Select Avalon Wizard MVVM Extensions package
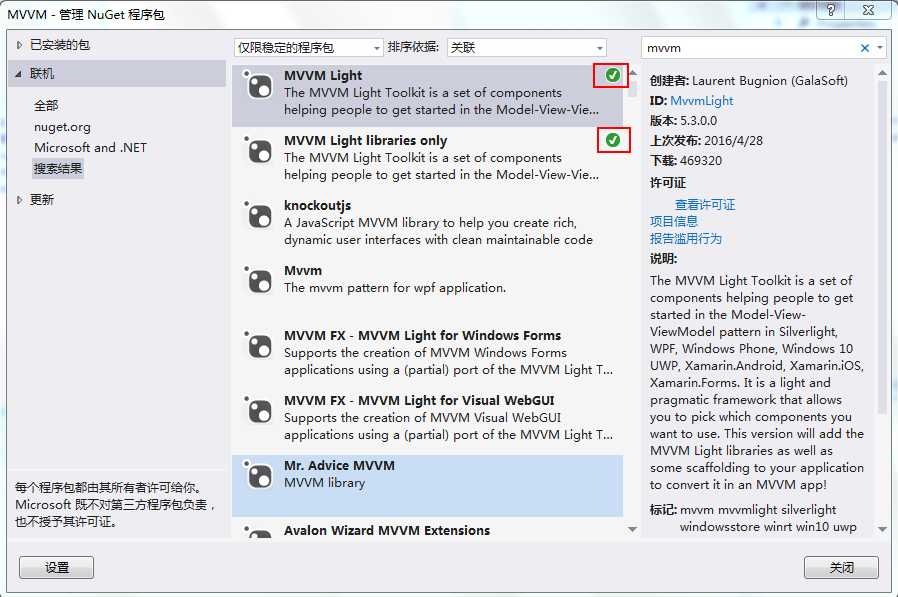 pos(387,531)
